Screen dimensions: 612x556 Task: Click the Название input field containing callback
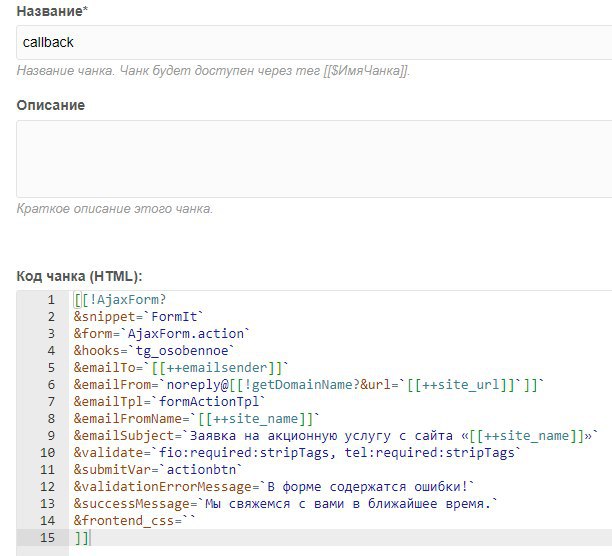[x=314, y=43]
